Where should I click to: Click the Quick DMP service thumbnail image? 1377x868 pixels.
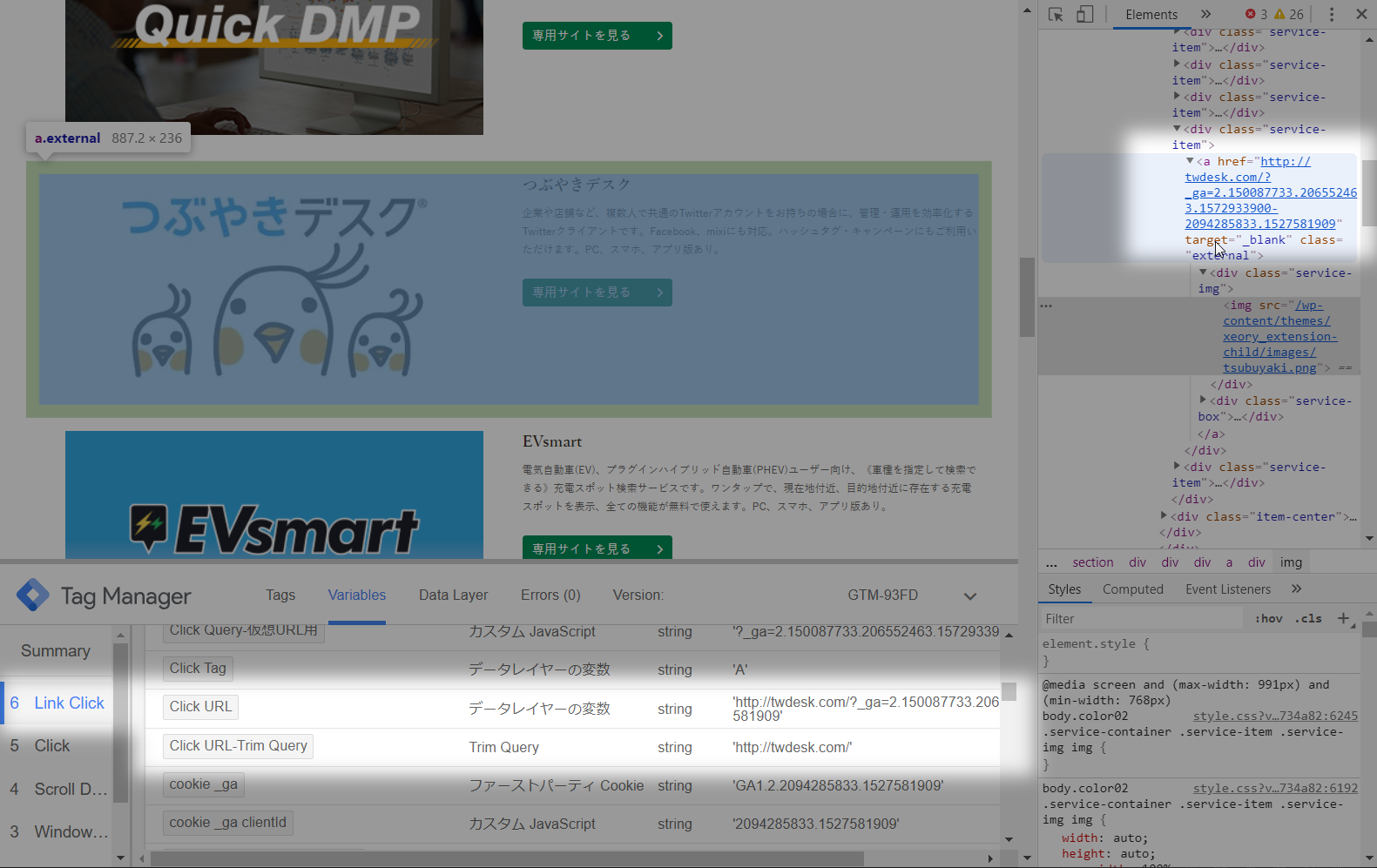pyautogui.click(x=274, y=67)
